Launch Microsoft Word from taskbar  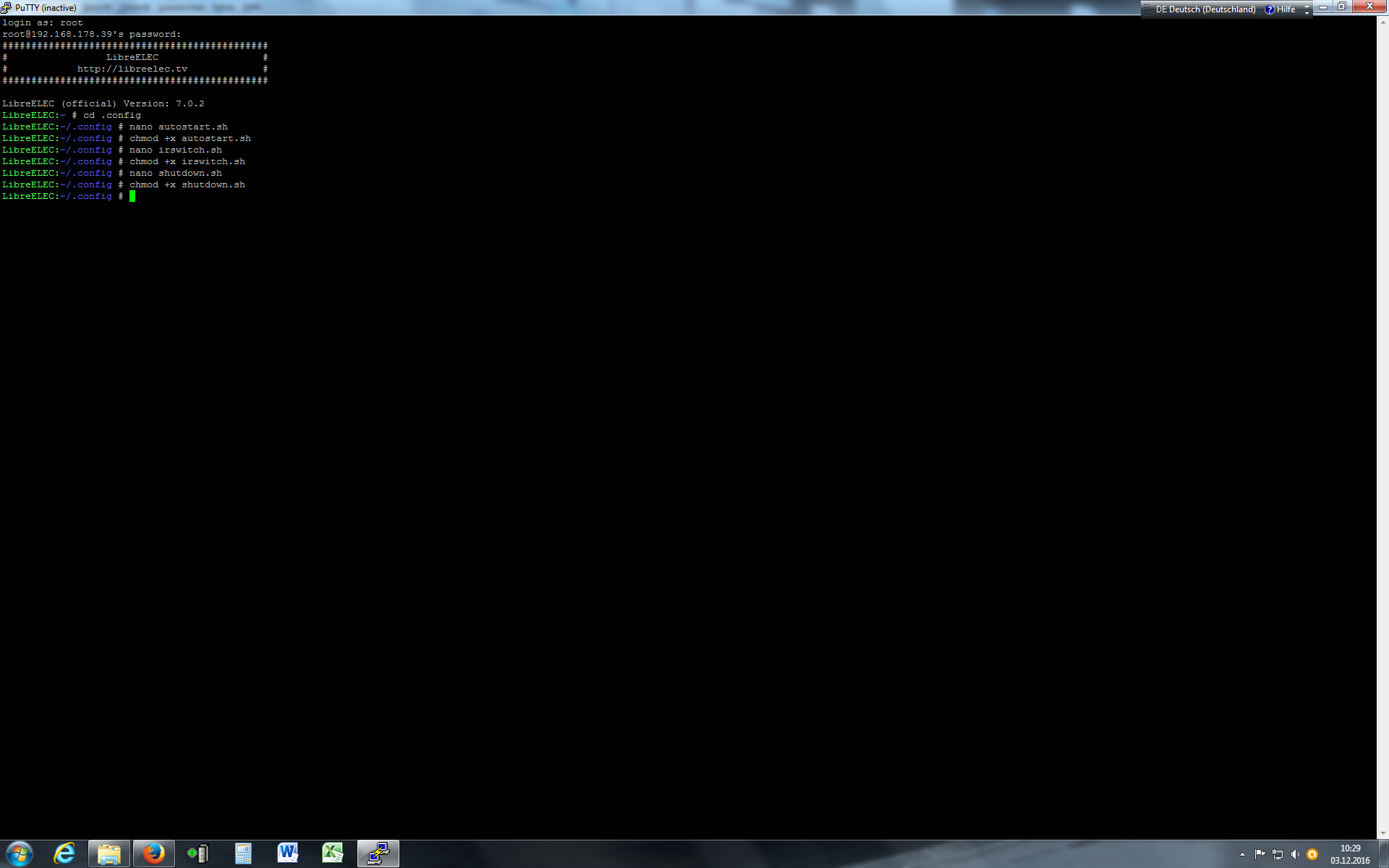[x=288, y=854]
